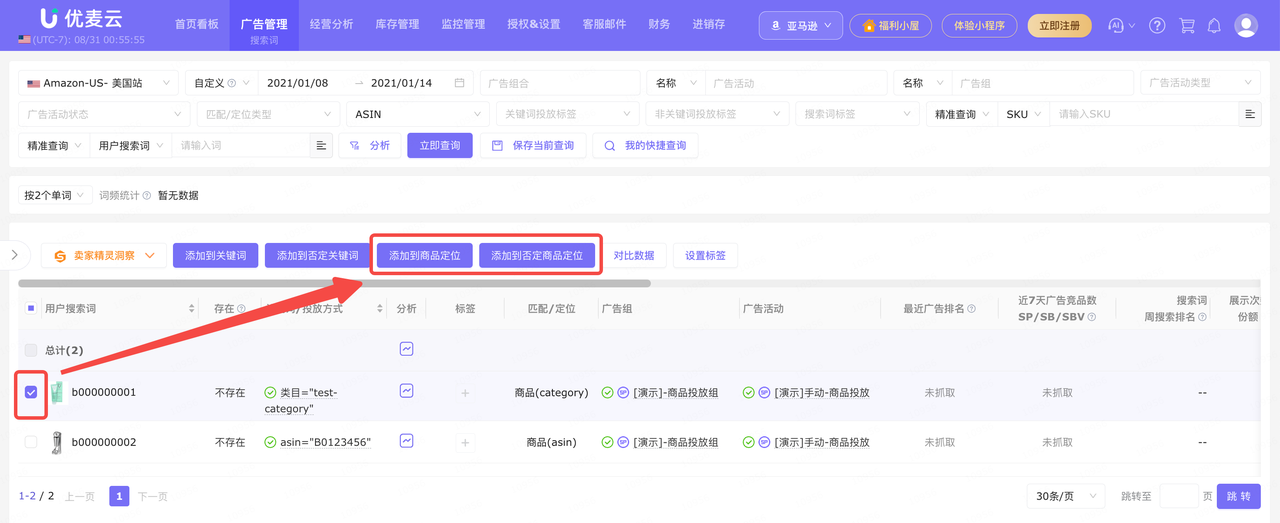Add a tag plus icon for b000000002
Screen dimensions: 1280x523
pos(465,442)
